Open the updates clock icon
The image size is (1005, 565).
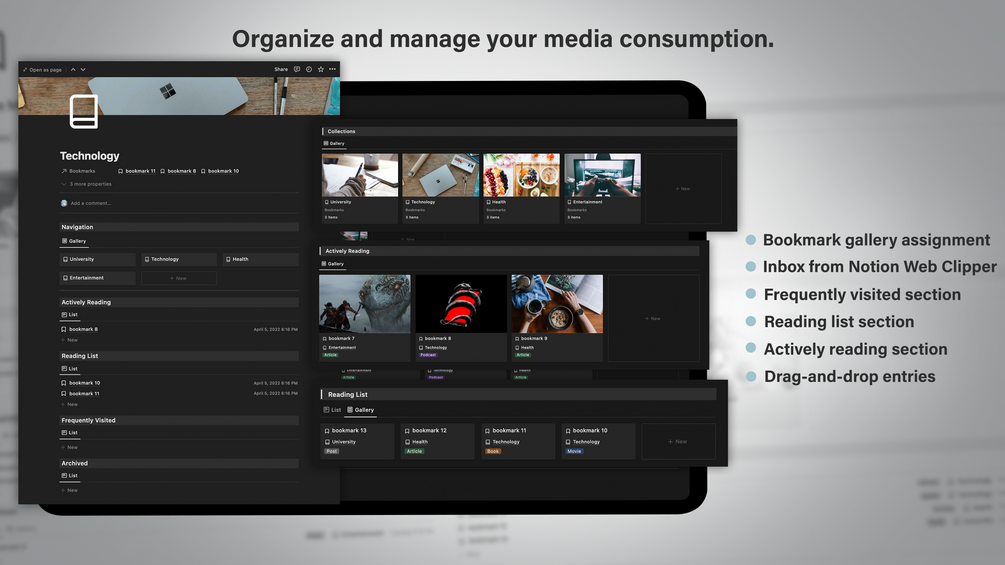click(308, 69)
